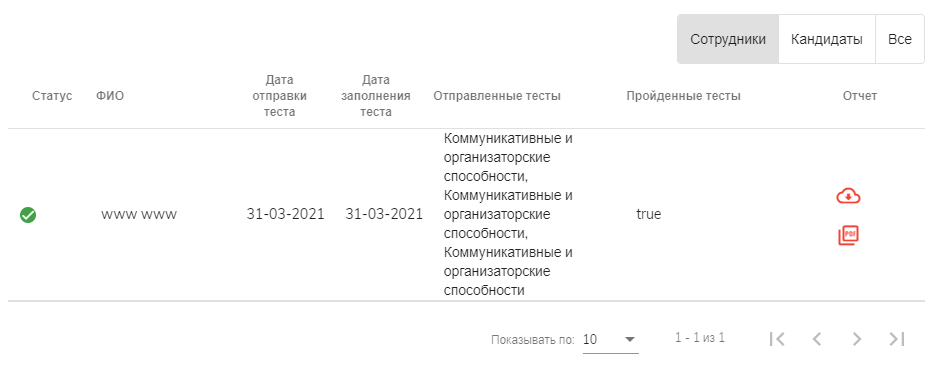The image size is (945, 378).
Task: Click the Дата отправки теста header
Action: pos(280,96)
